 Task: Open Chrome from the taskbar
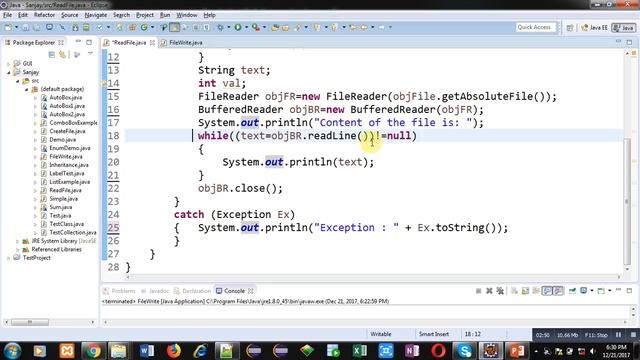point(93,351)
